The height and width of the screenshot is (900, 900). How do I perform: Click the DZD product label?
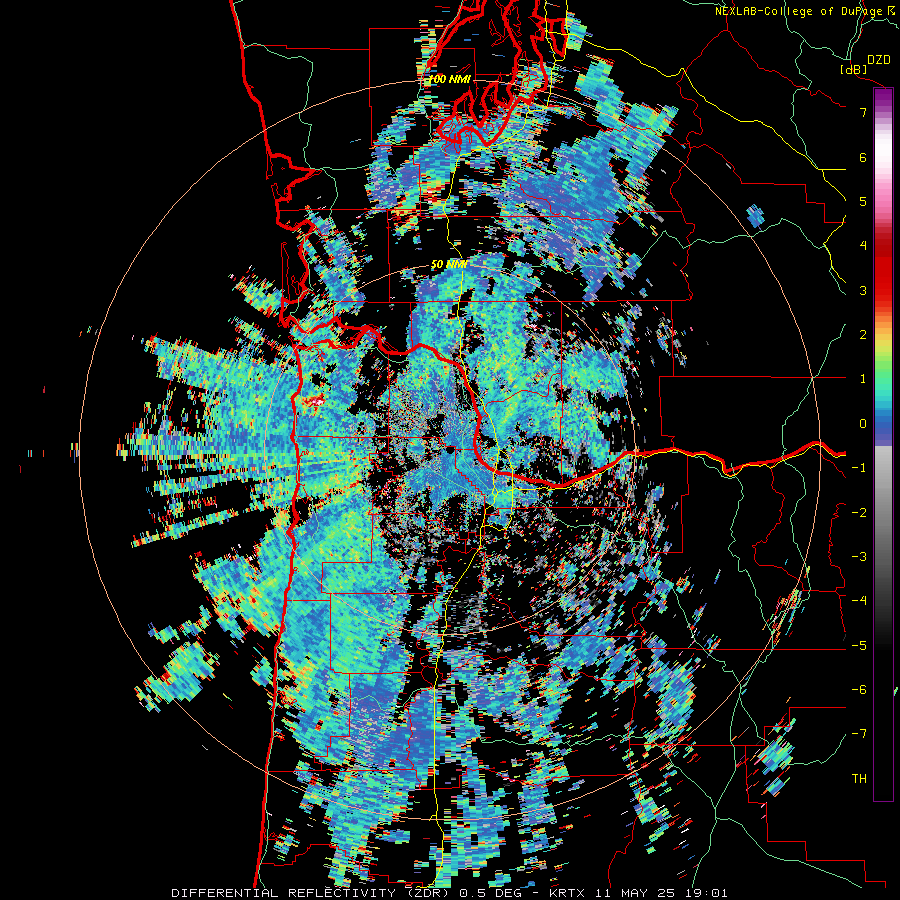(x=879, y=60)
